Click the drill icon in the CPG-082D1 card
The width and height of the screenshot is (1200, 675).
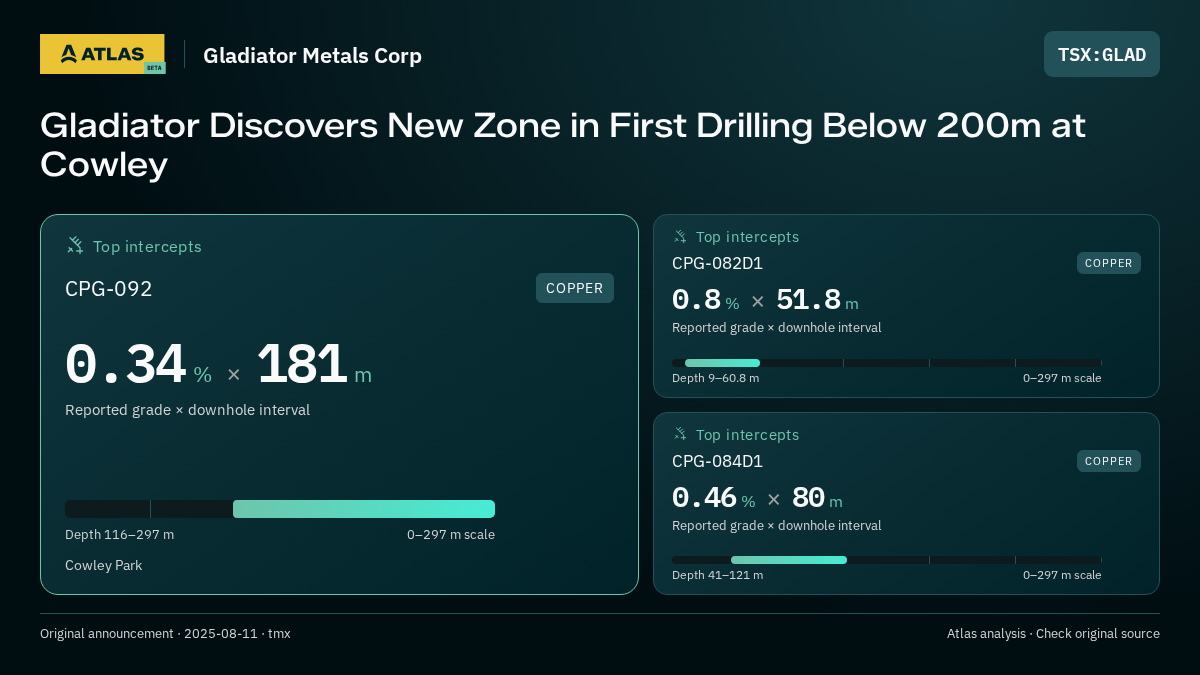tap(680, 236)
